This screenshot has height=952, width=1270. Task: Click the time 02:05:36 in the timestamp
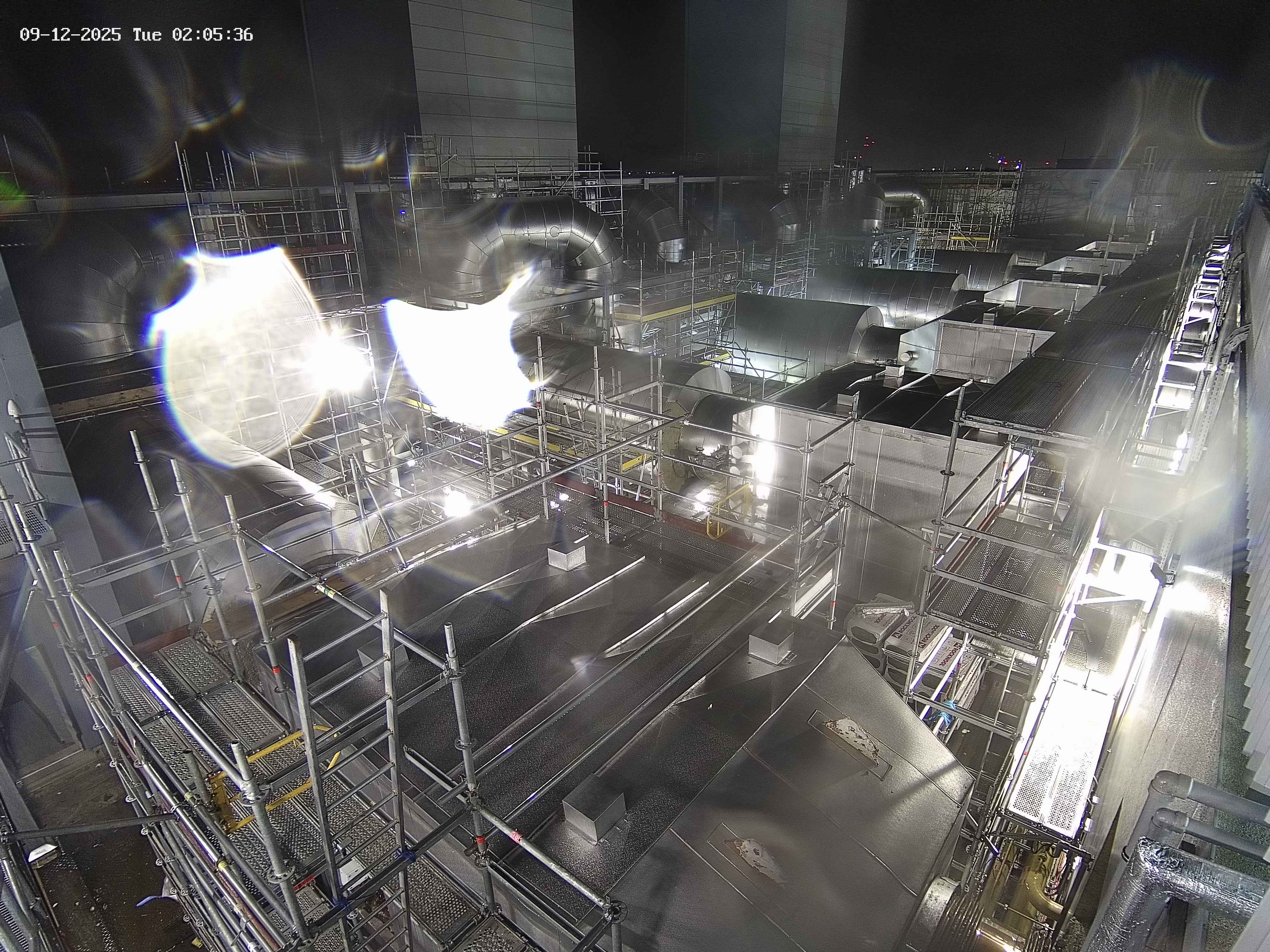[212, 35]
